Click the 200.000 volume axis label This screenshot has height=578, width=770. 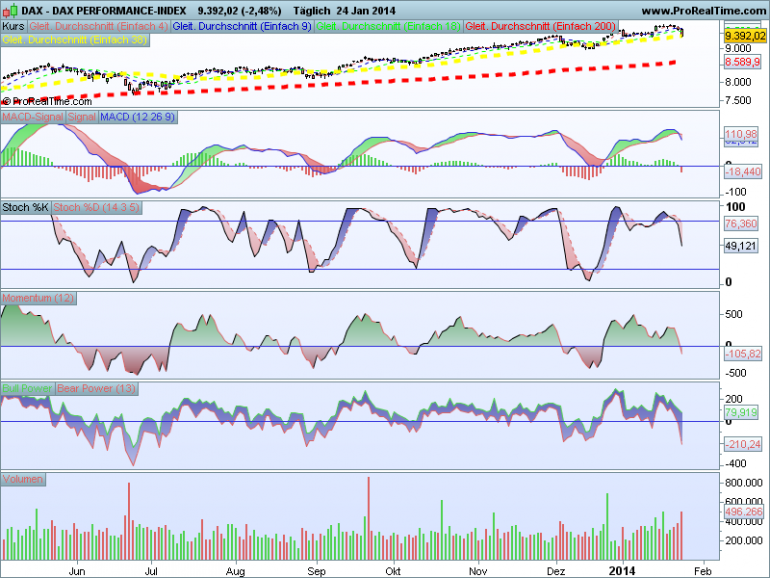tap(743, 541)
